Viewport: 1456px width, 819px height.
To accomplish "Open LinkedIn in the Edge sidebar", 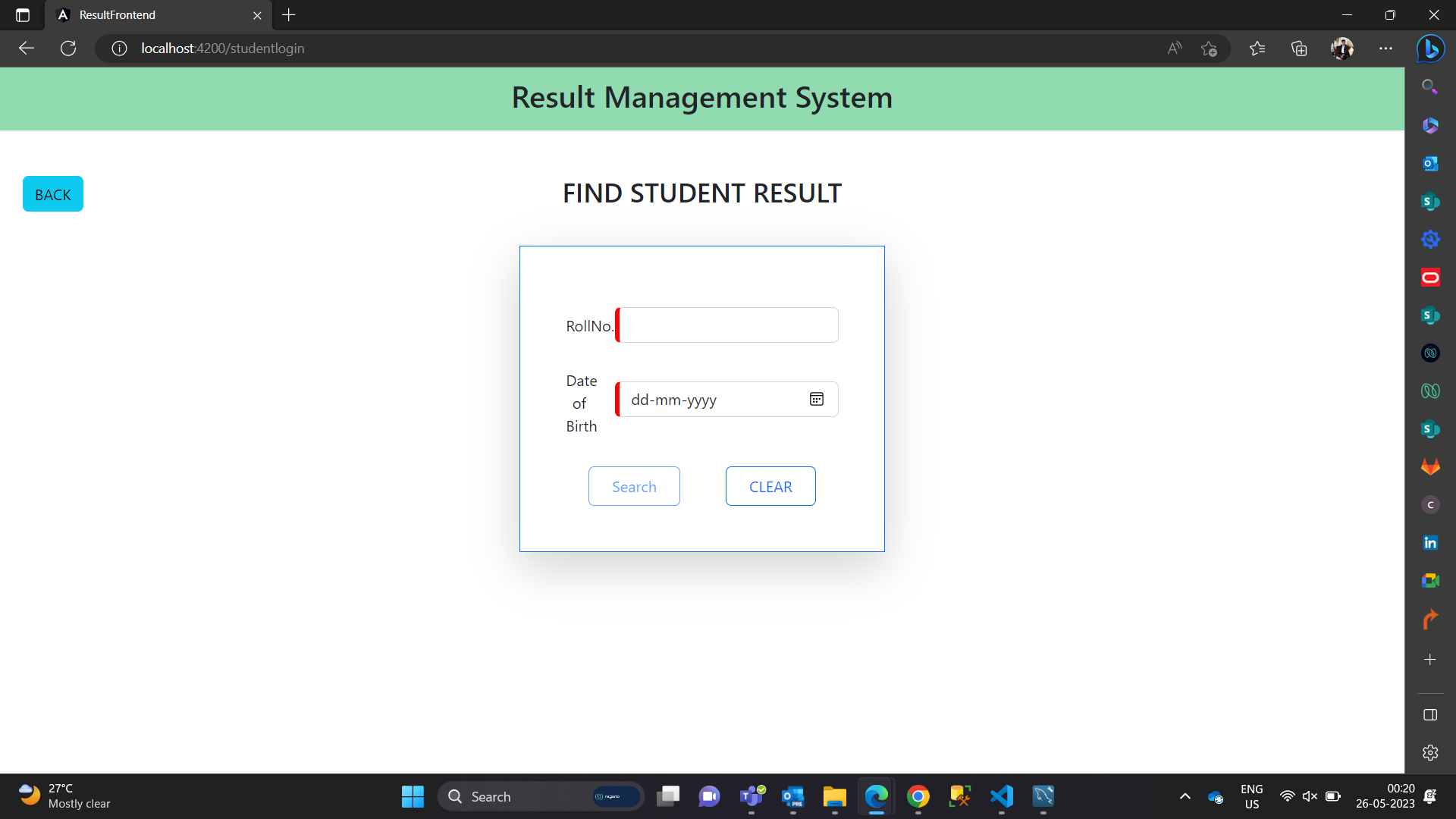I will click(x=1430, y=542).
